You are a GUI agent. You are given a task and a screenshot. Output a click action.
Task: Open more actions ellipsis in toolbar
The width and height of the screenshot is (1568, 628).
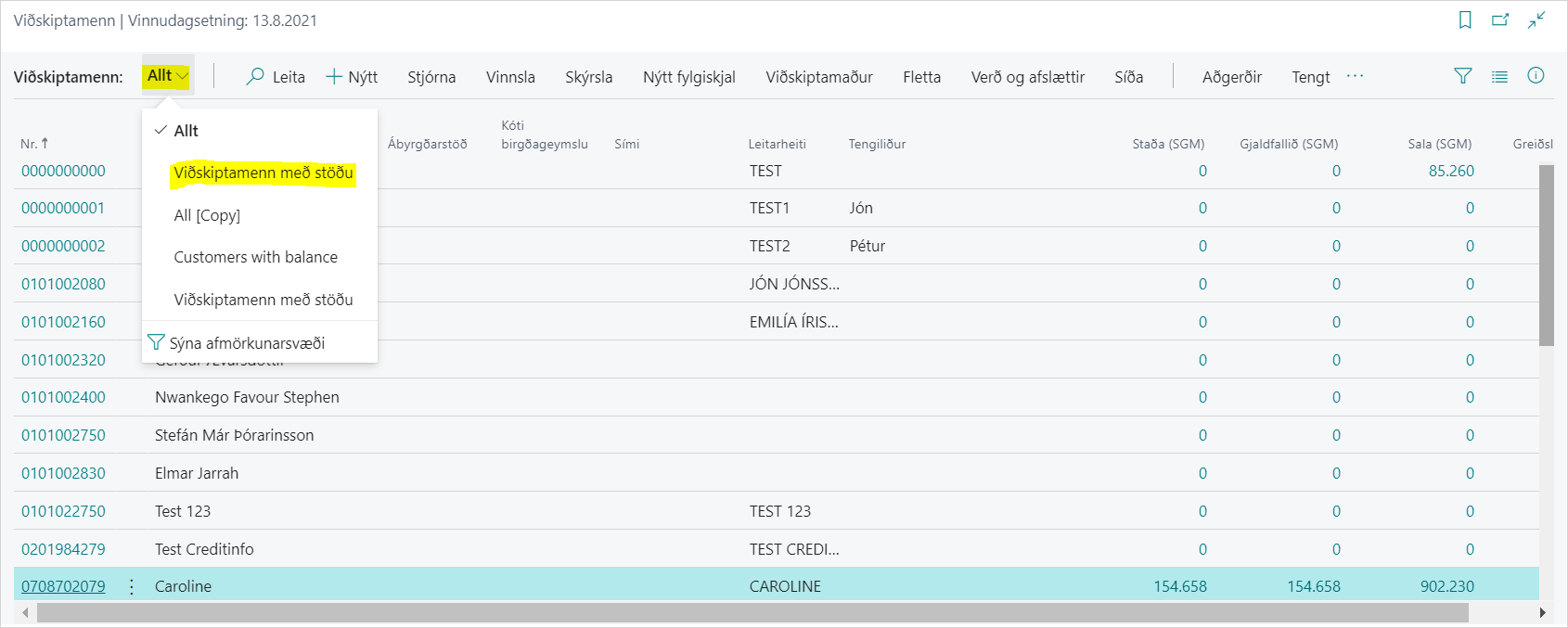tap(1355, 76)
